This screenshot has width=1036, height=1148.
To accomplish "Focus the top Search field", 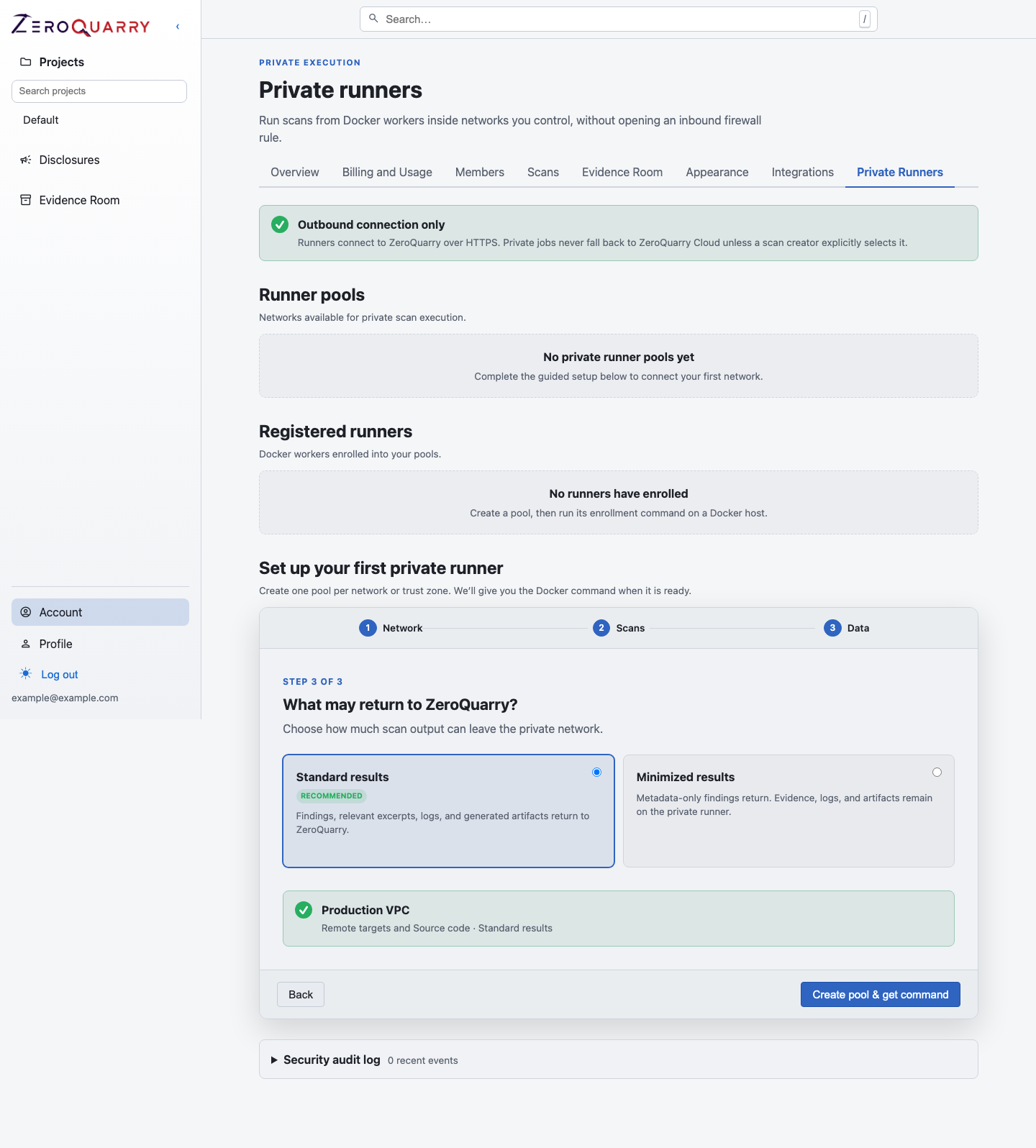I will coord(619,19).
